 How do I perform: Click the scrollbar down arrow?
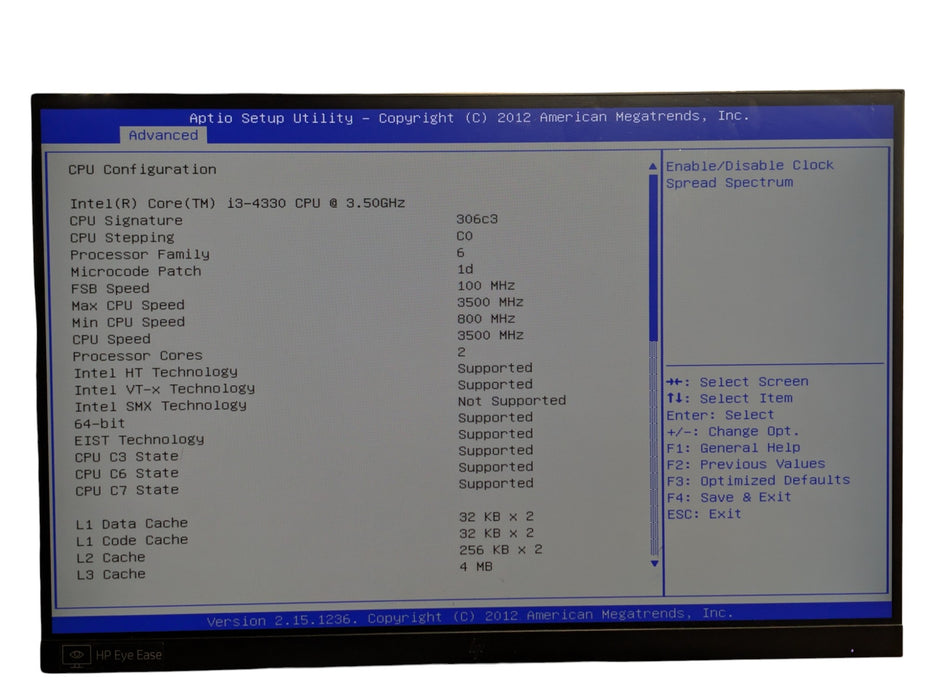(x=654, y=563)
